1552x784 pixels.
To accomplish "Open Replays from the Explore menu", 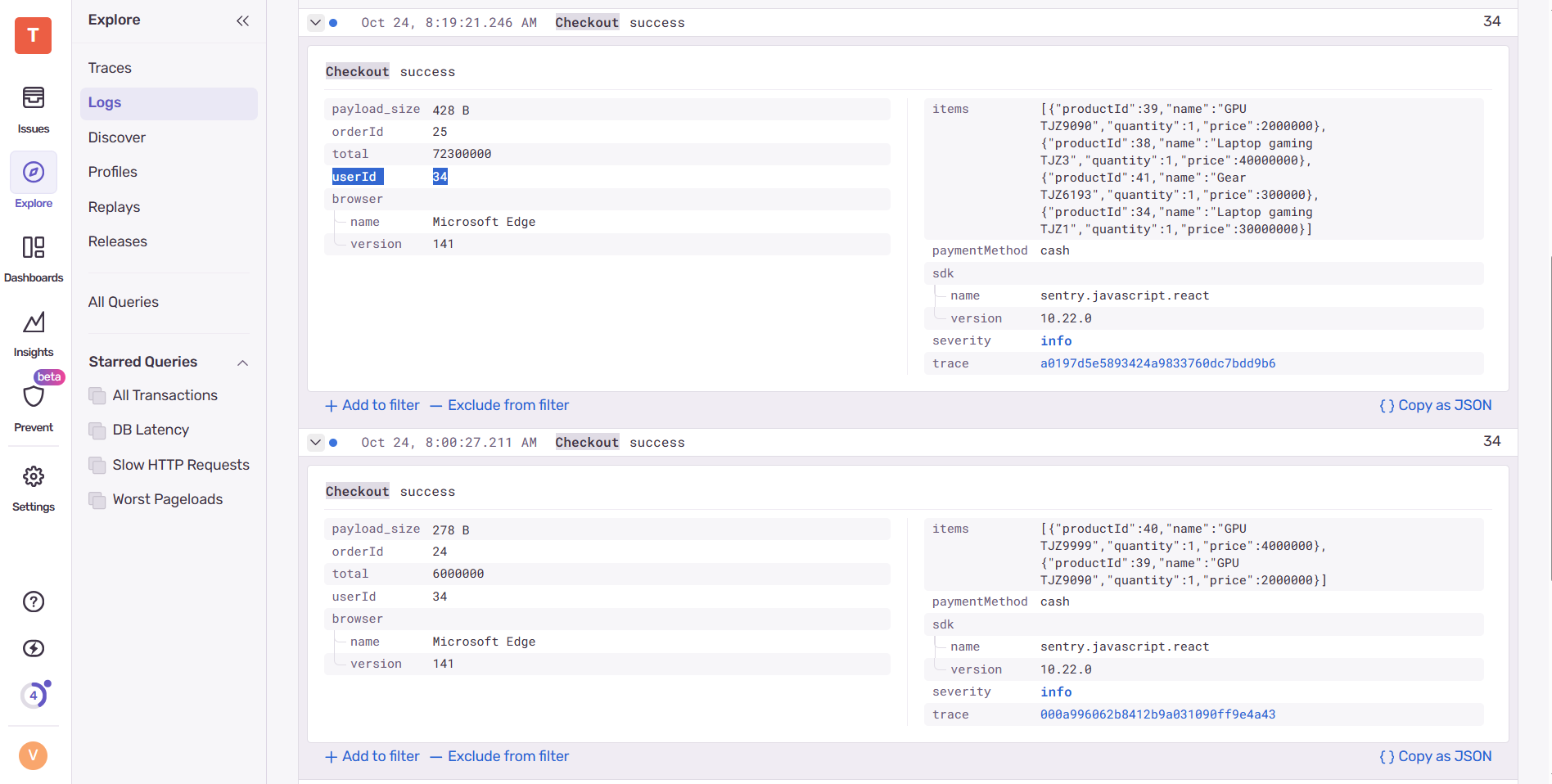I will [114, 207].
